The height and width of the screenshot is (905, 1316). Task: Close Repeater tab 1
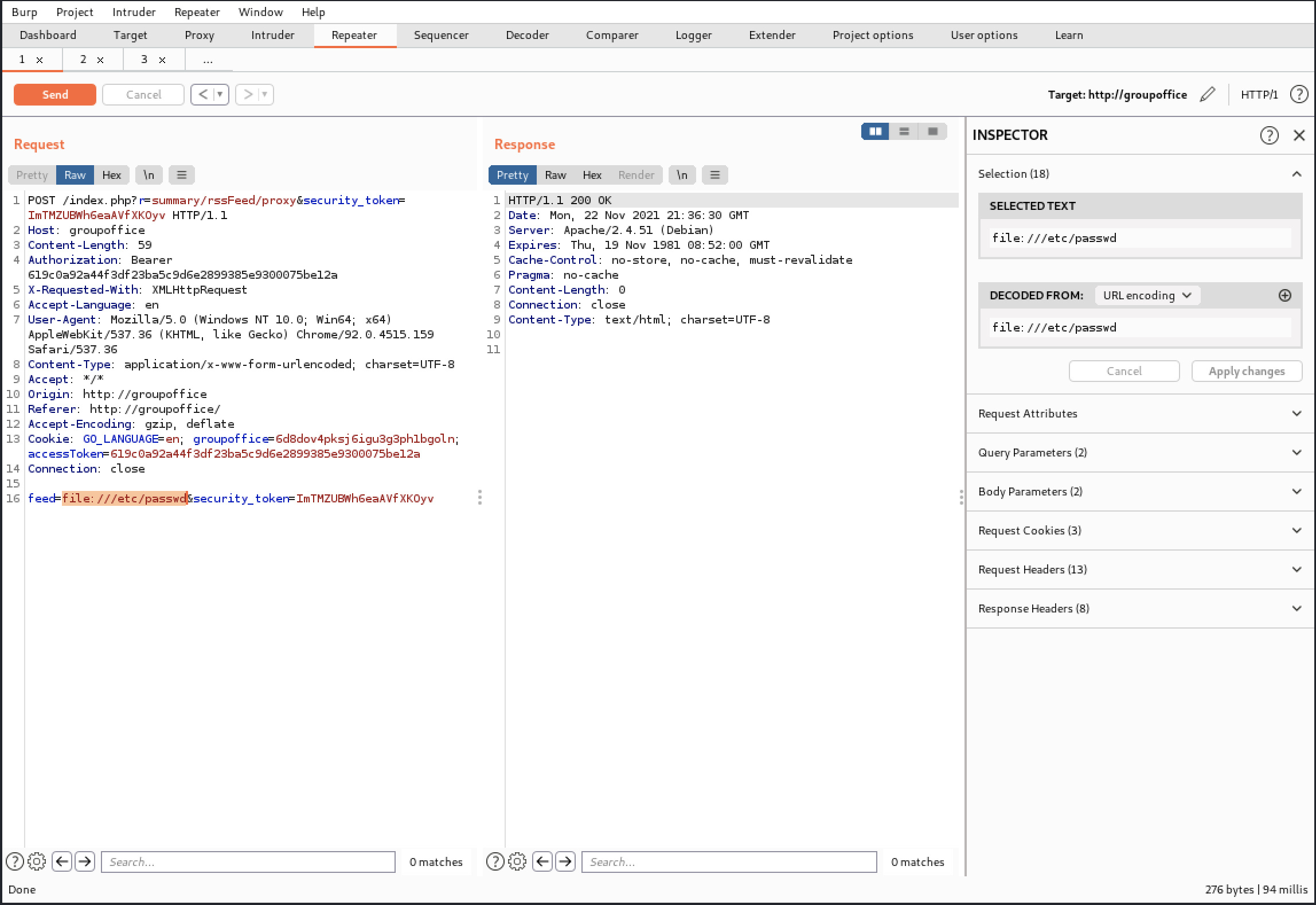tap(40, 60)
